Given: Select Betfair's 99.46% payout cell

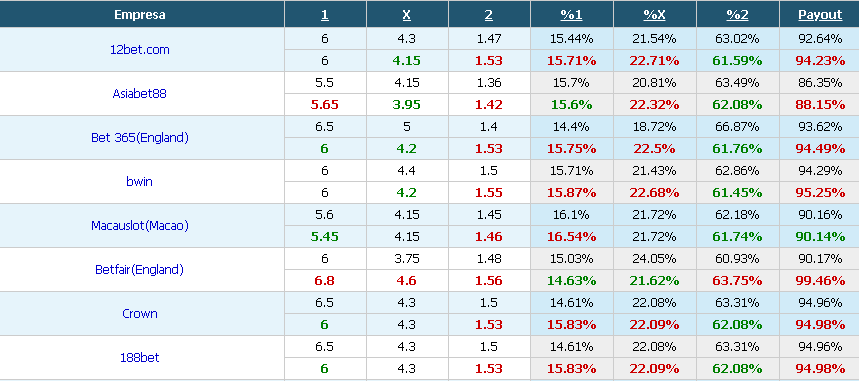Looking at the screenshot, I should [820, 281].
